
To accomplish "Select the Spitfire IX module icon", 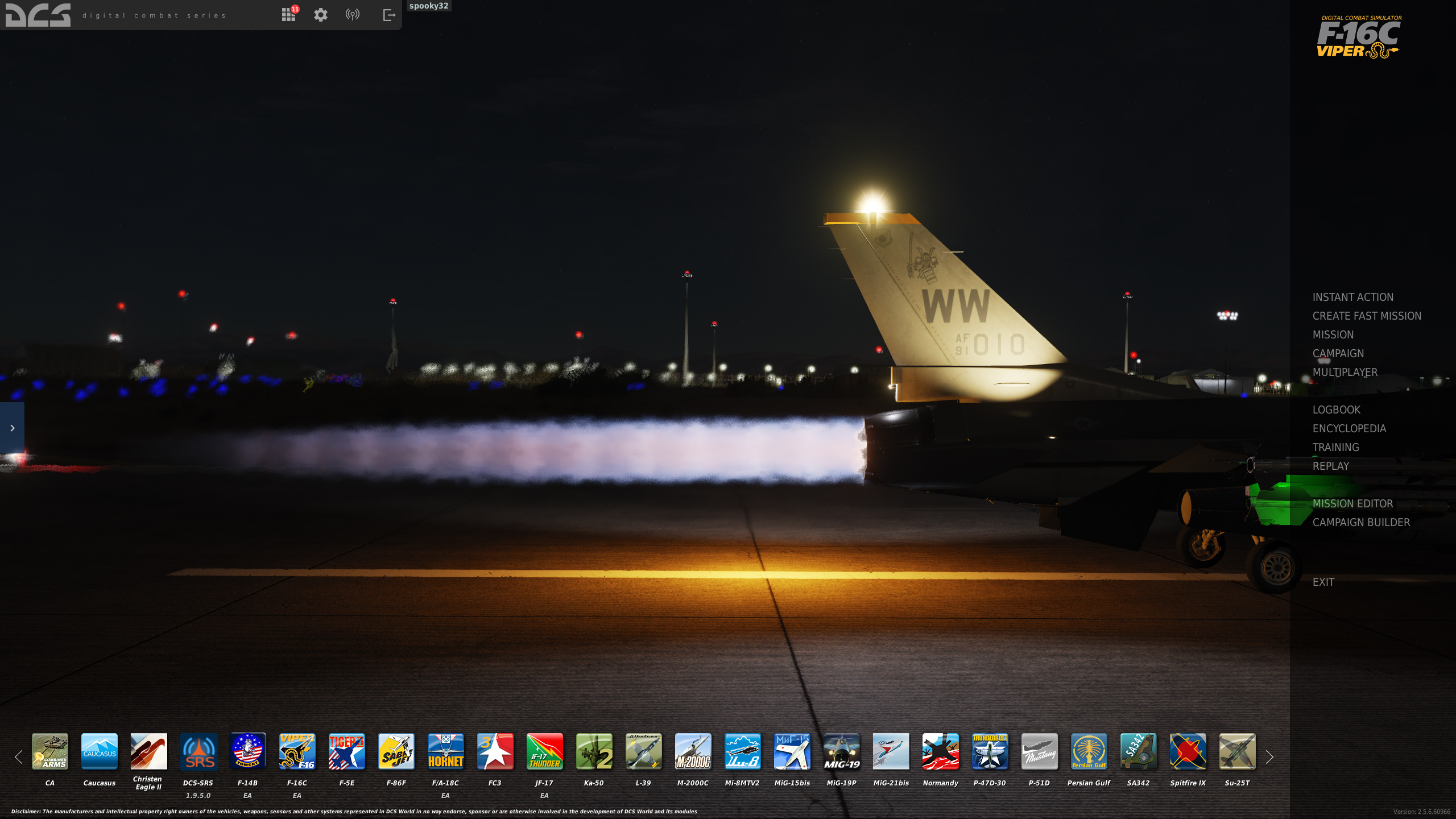I will click(1188, 751).
